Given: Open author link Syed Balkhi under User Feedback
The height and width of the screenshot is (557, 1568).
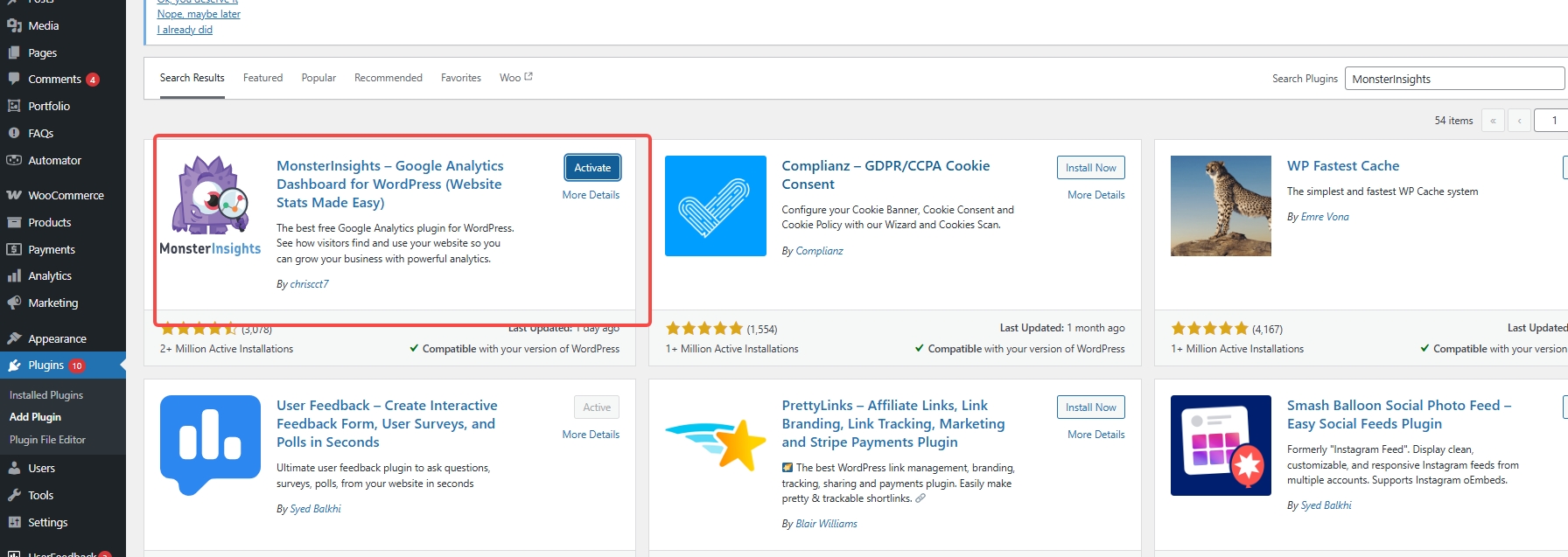Looking at the screenshot, I should [x=314, y=509].
